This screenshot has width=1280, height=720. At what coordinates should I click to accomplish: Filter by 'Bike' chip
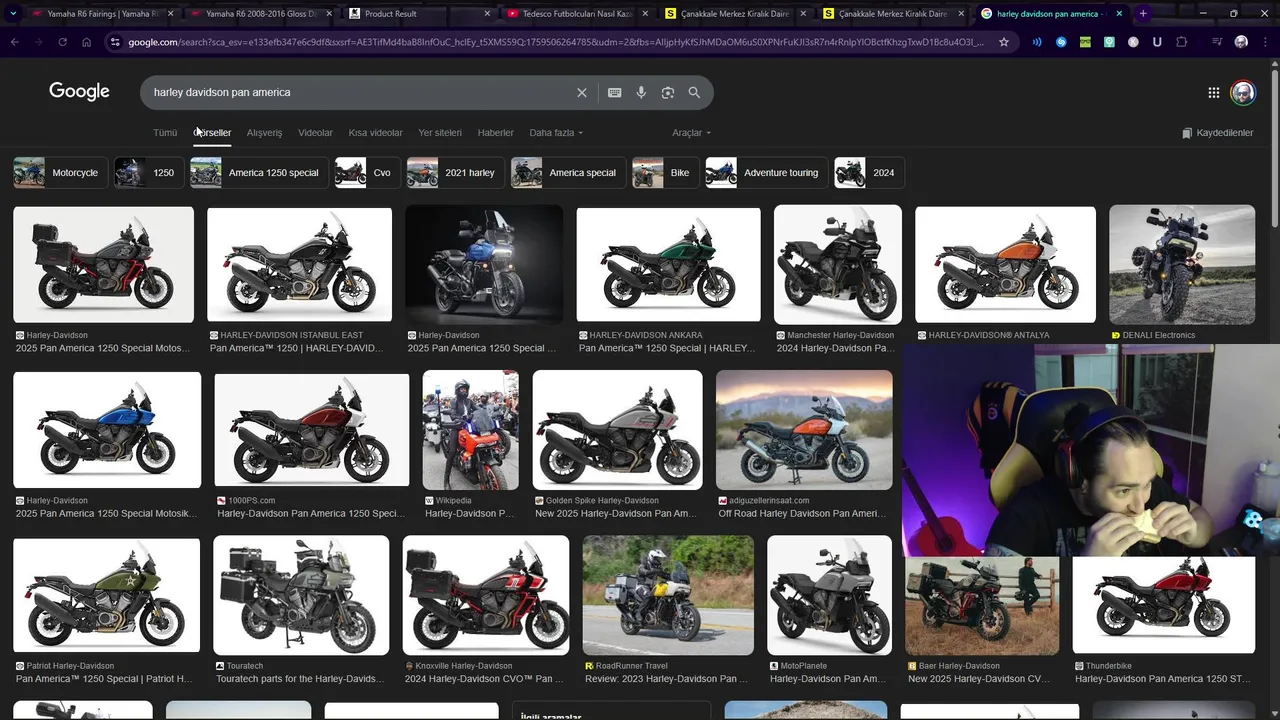pyautogui.click(x=665, y=173)
